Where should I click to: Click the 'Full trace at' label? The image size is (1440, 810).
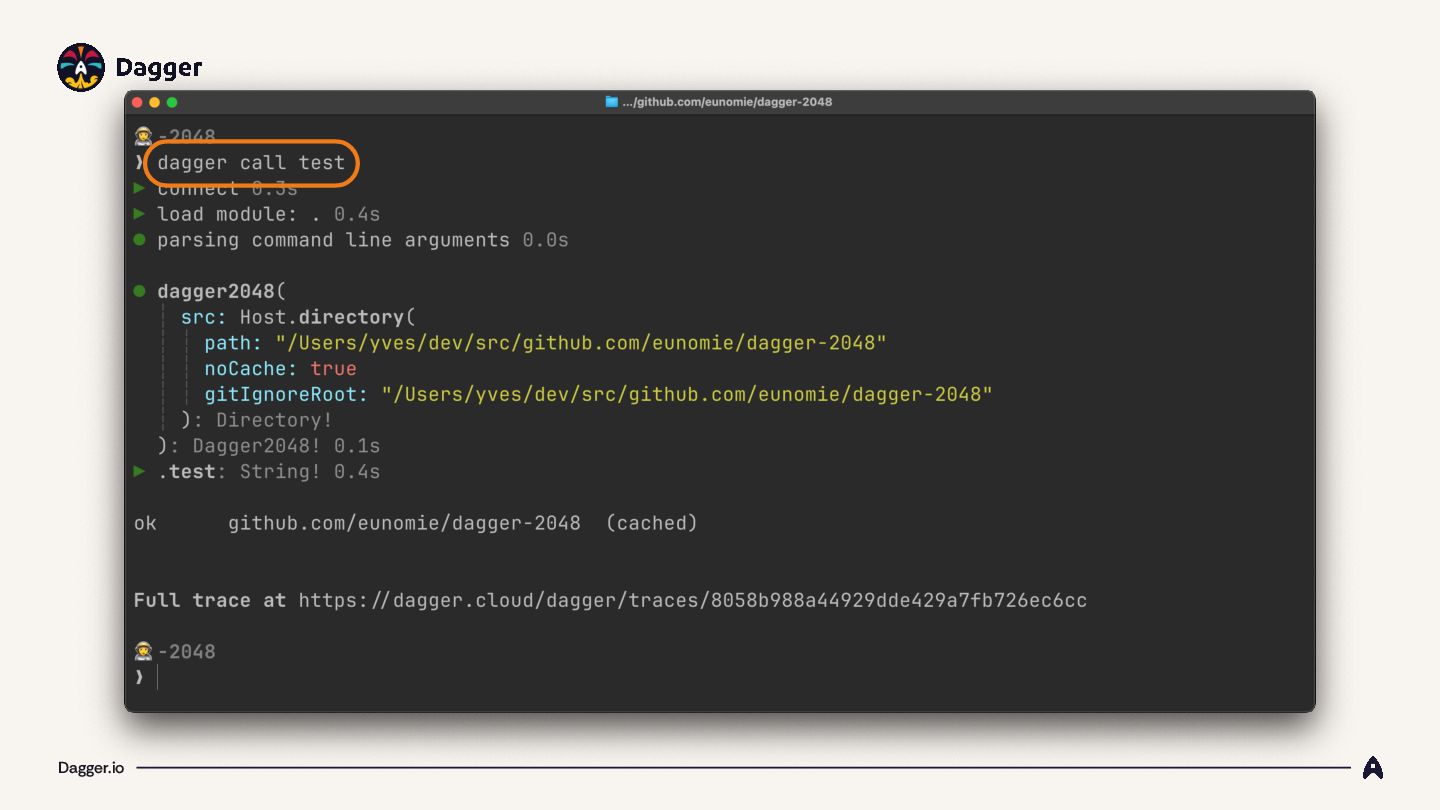coord(210,601)
